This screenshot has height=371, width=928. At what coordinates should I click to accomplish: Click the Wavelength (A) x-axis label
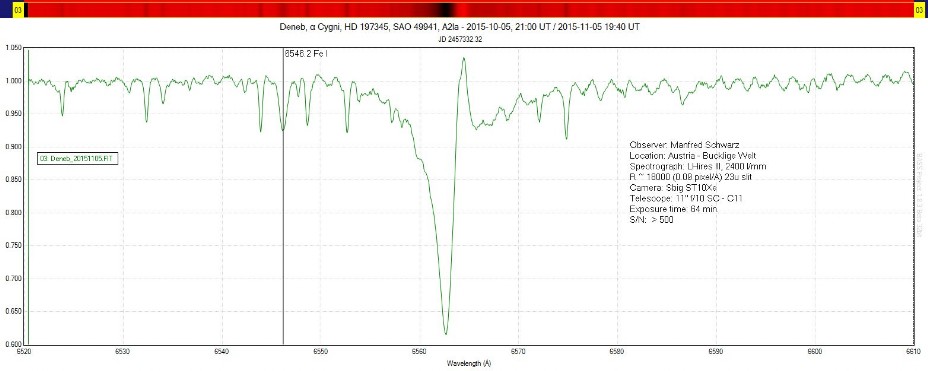pos(469,363)
